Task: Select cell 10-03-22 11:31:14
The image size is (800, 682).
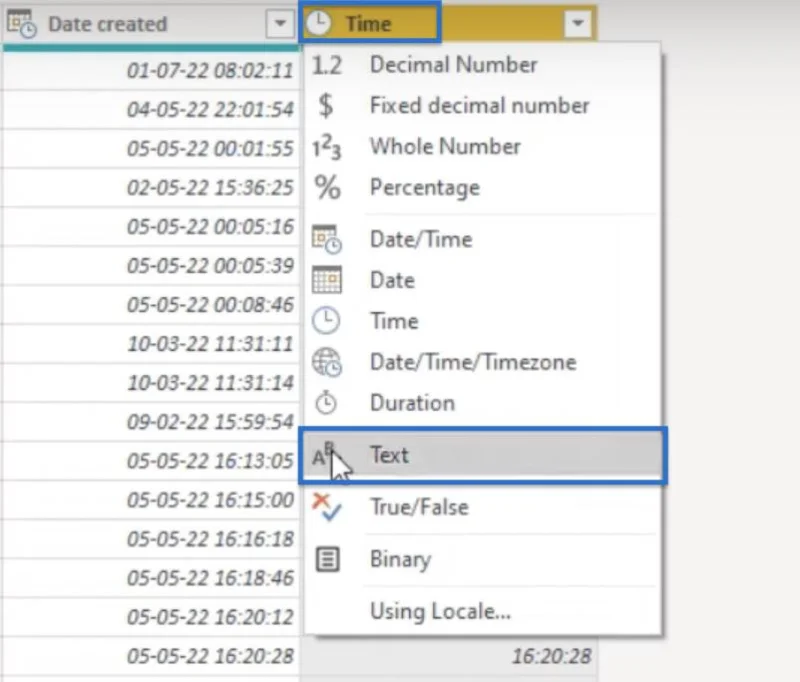Action: click(x=151, y=383)
